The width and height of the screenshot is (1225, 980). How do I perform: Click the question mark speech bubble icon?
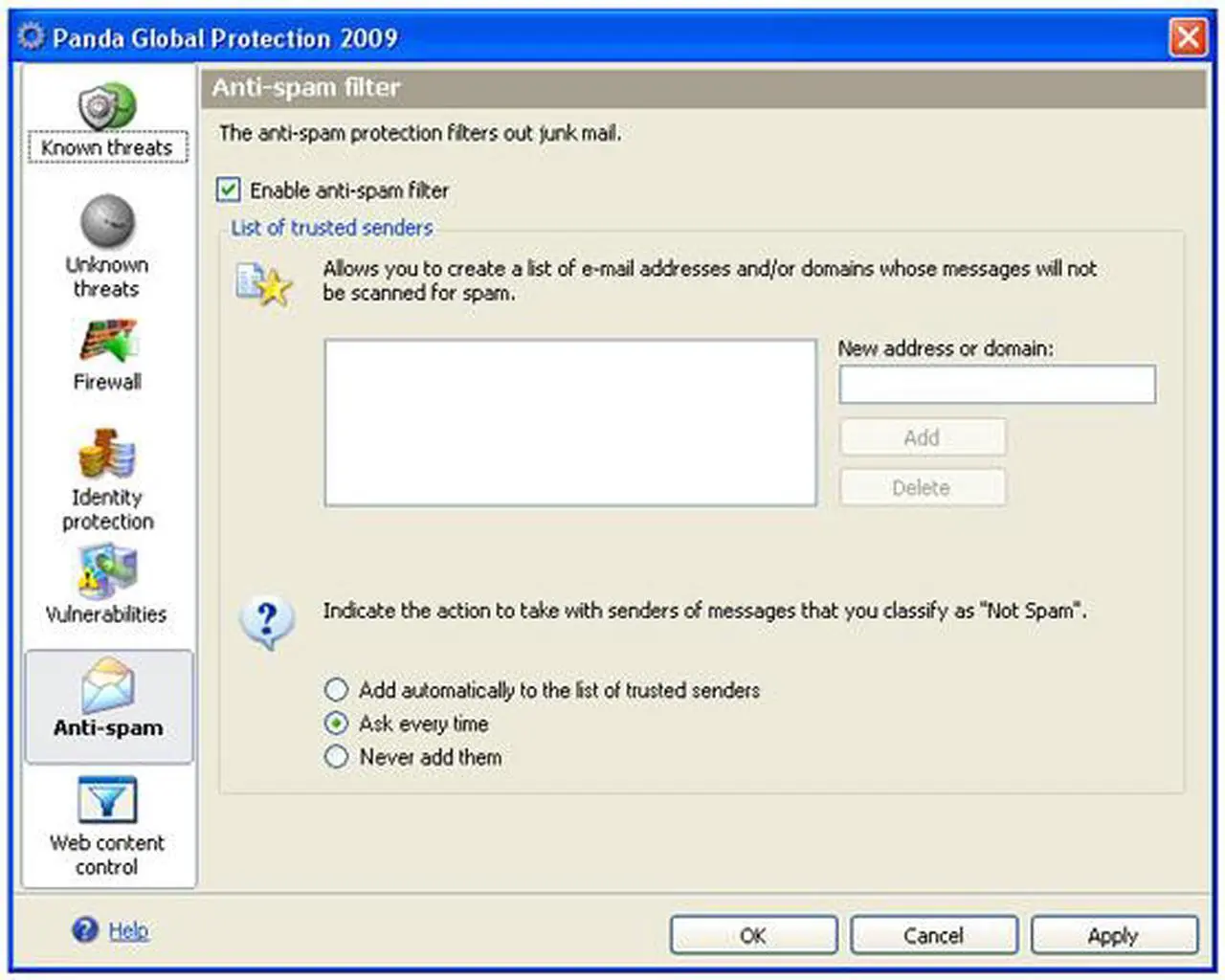[267, 624]
